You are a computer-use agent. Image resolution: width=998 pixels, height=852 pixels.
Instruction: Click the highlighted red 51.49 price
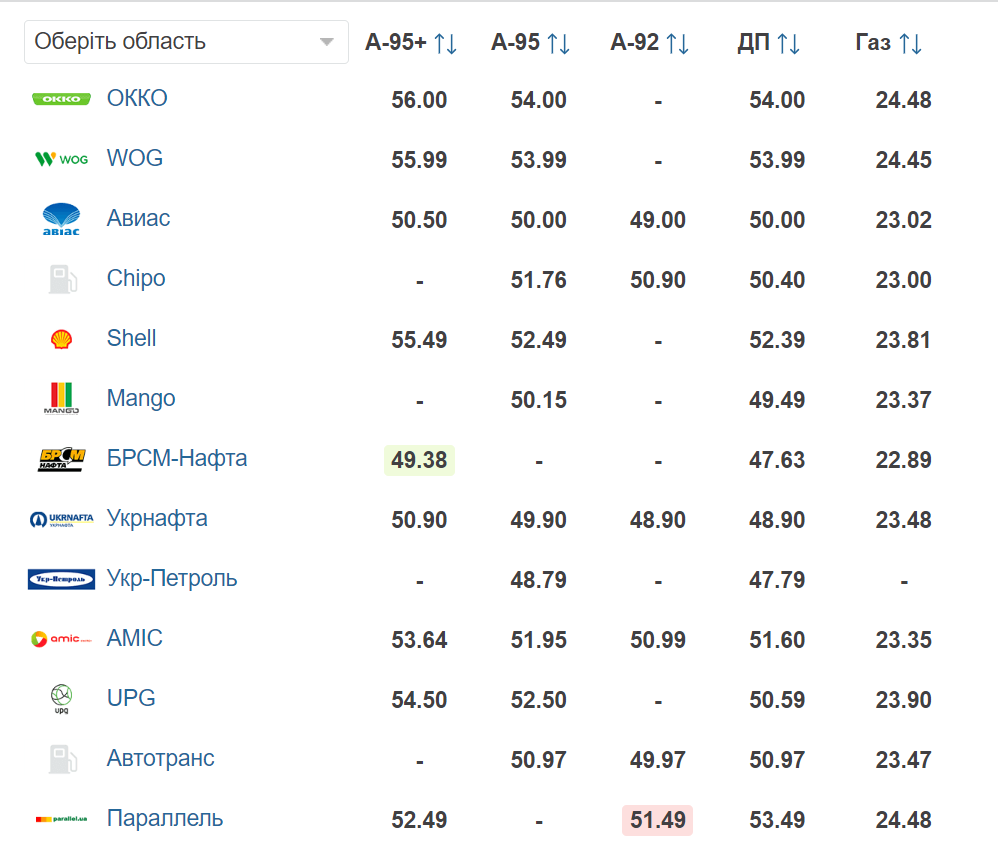[657, 820]
